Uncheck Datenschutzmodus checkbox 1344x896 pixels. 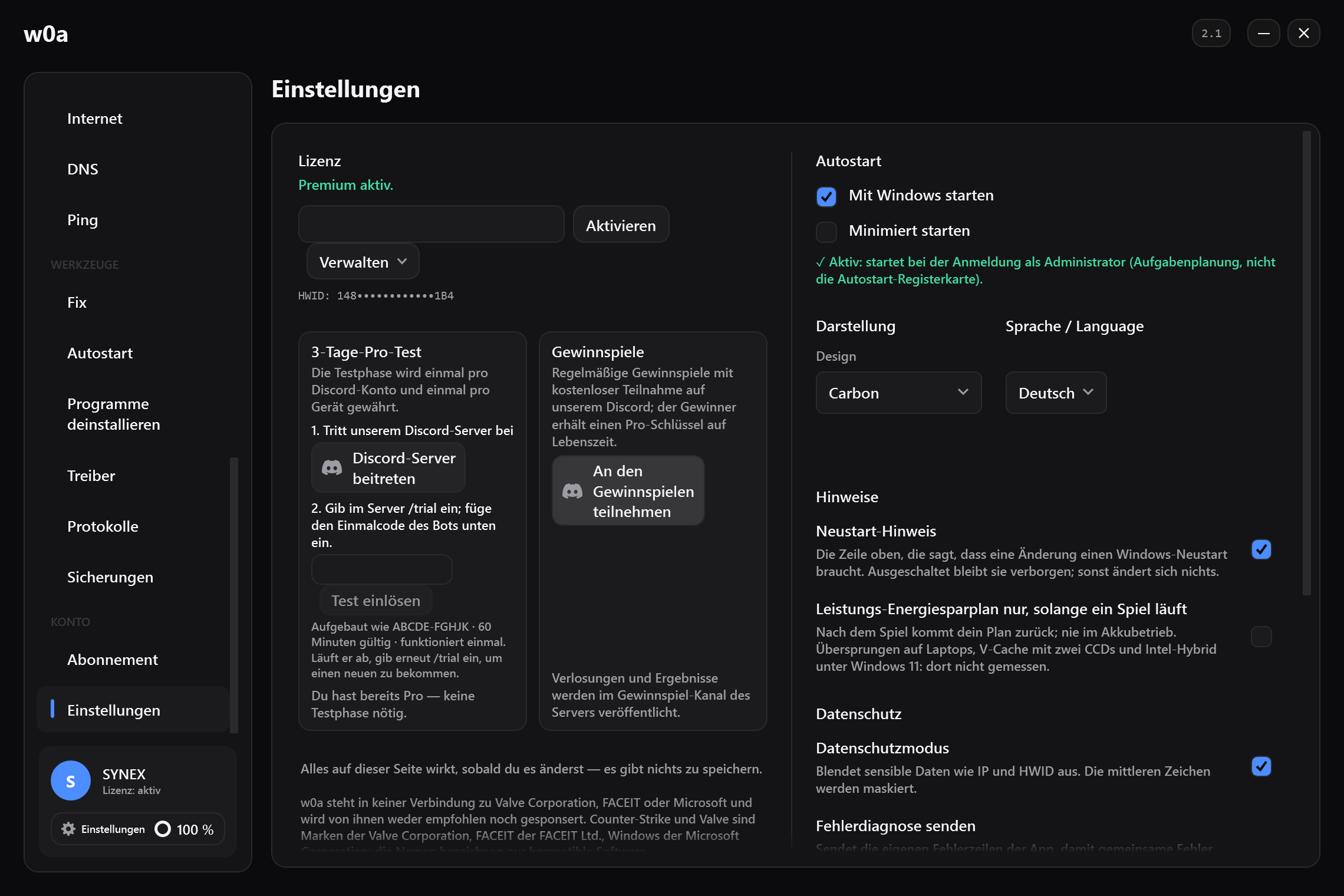coord(1261,766)
